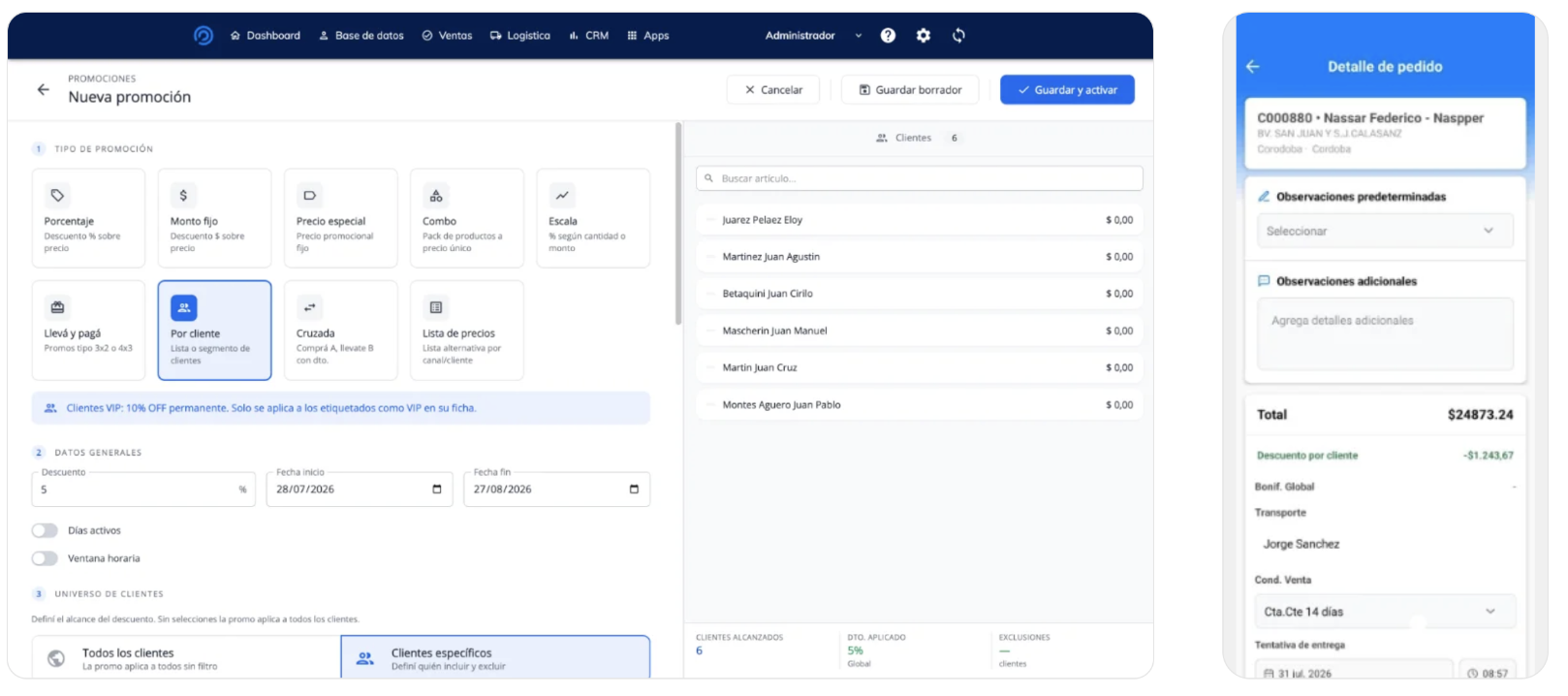
Task: Select the Mascherin Juan Manuel row
Action: click(x=920, y=331)
